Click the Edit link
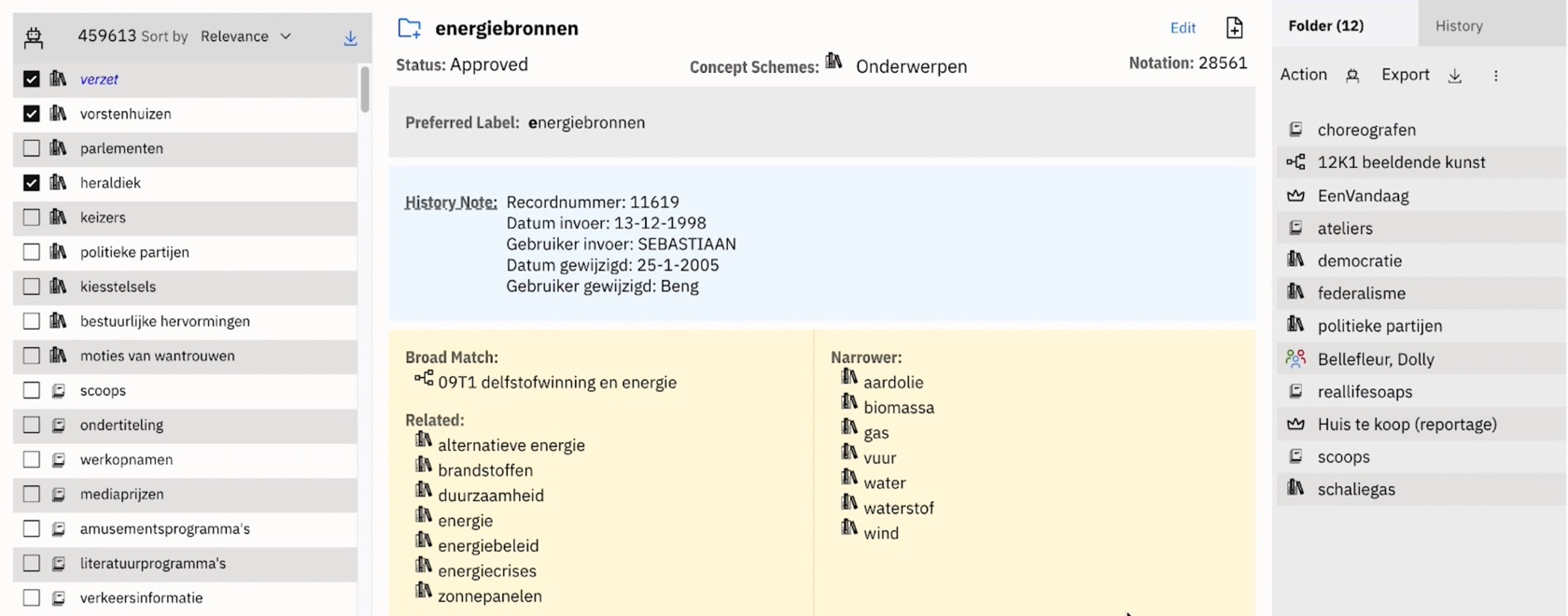This screenshot has height=616, width=1568. [1183, 28]
